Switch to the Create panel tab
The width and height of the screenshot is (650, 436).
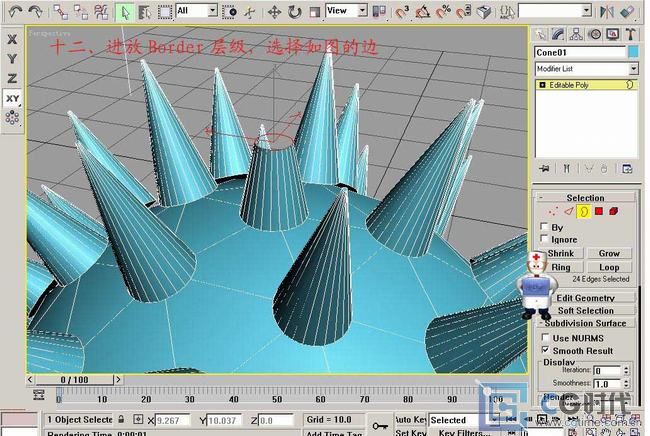(540, 34)
